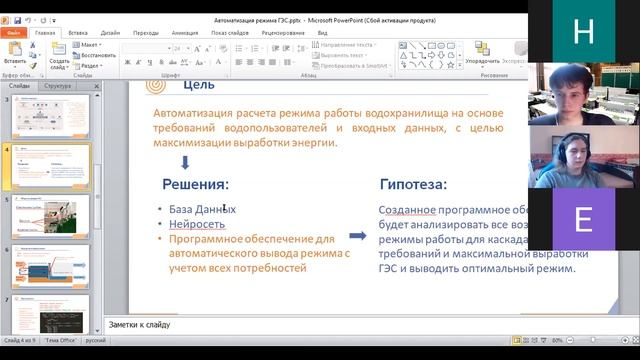The height and width of the screenshot is (360, 640).
Task: Click the Save icon in quick access toolbar
Action: [x=18, y=20]
